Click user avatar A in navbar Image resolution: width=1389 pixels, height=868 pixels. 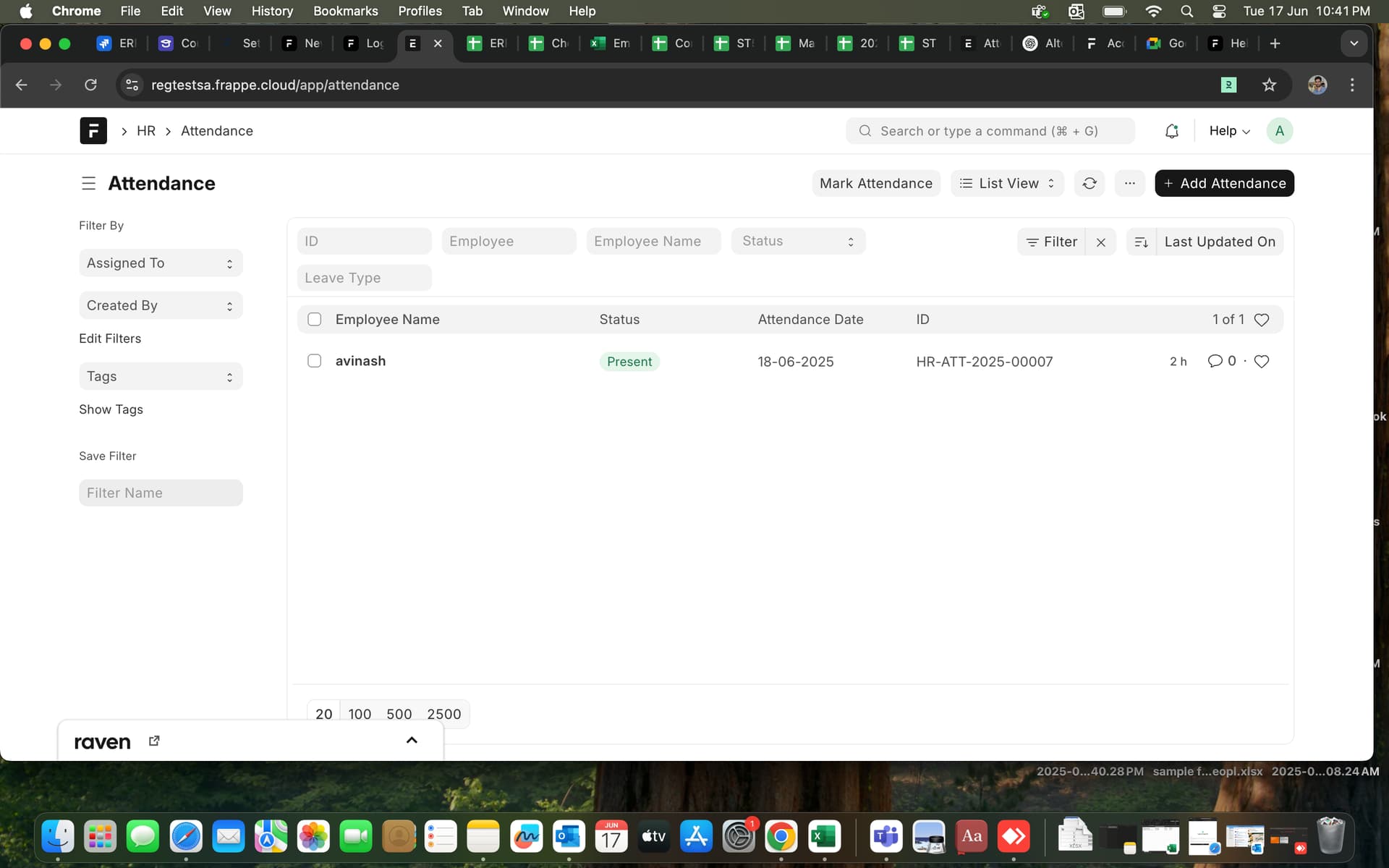pyautogui.click(x=1279, y=131)
